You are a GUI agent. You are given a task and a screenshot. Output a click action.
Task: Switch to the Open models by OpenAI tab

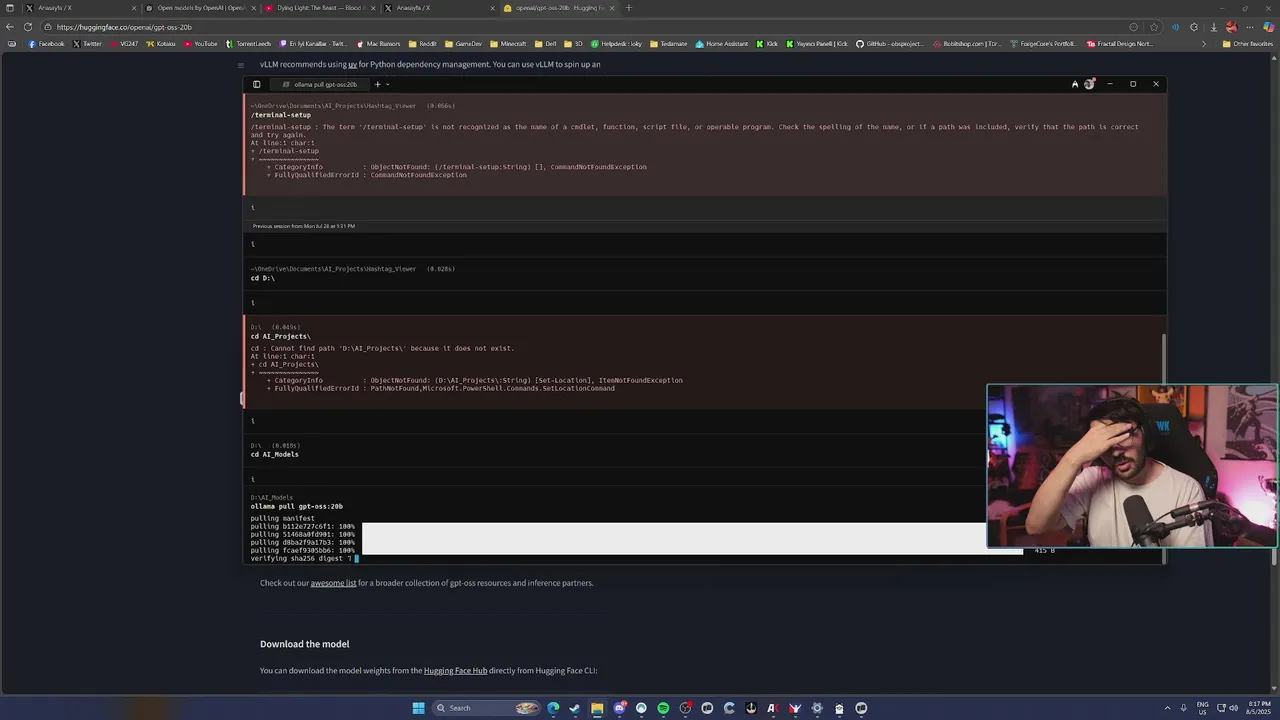pos(200,8)
